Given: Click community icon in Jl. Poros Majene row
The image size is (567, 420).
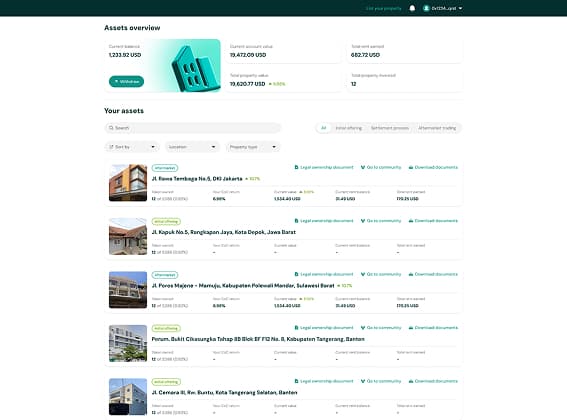Looking at the screenshot, I should [x=363, y=274].
